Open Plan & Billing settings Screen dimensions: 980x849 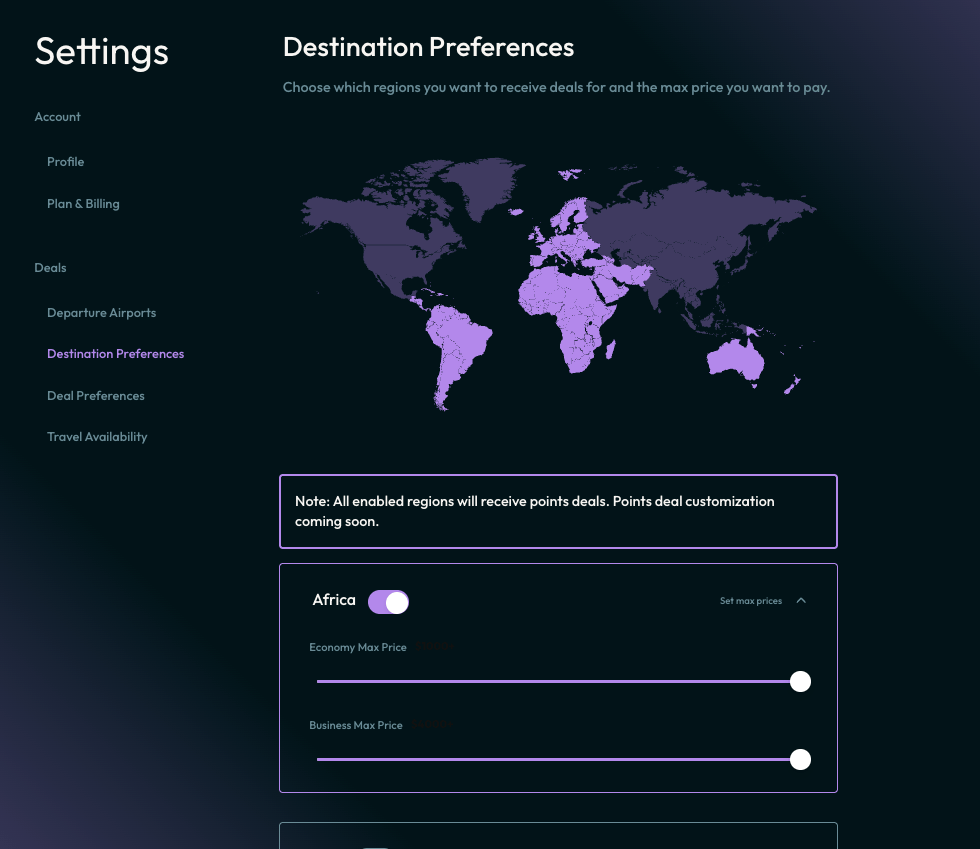pyautogui.click(x=83, y=203)
